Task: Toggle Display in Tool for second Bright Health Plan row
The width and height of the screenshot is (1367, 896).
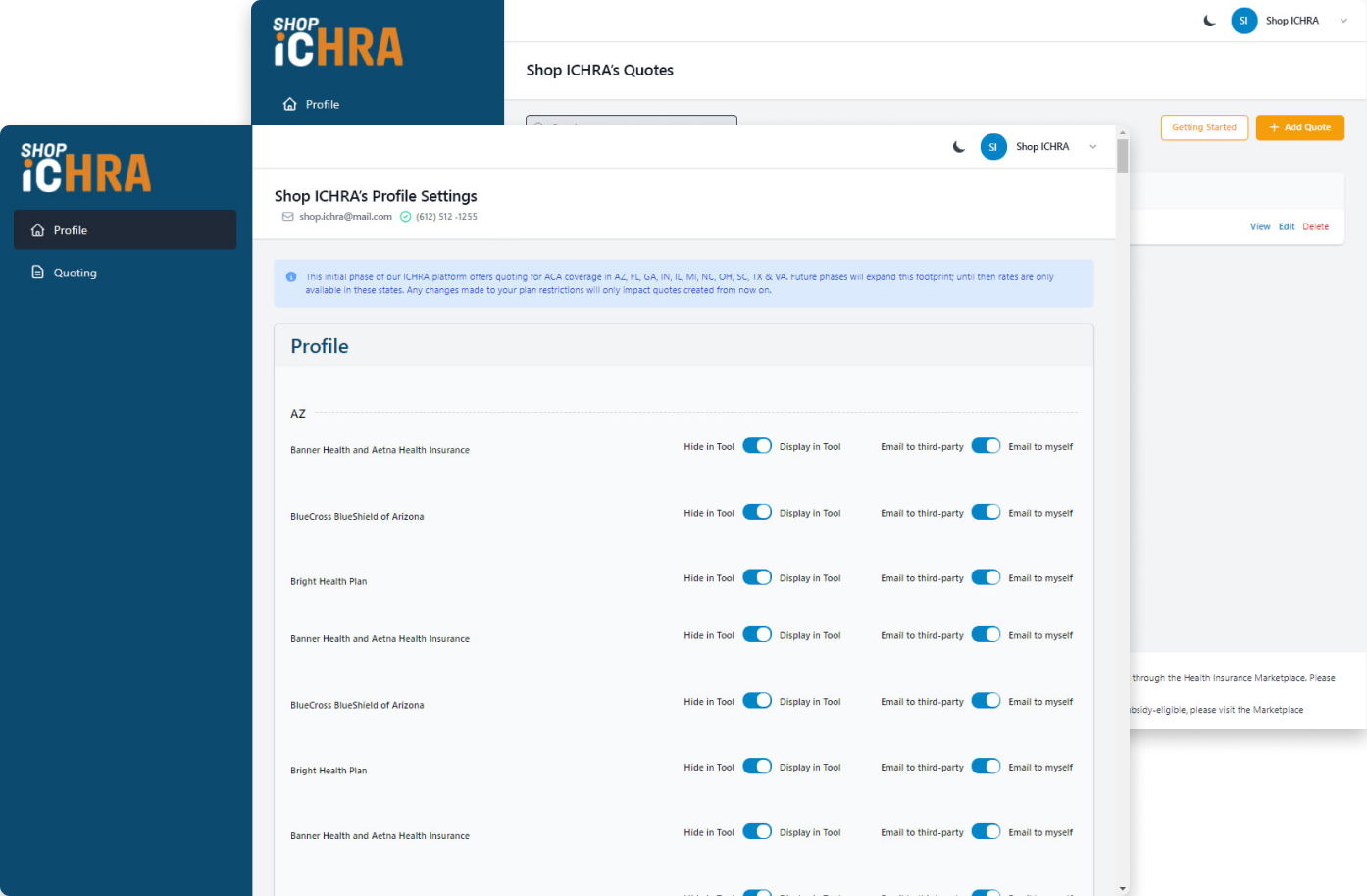Action: pos(757,767)
